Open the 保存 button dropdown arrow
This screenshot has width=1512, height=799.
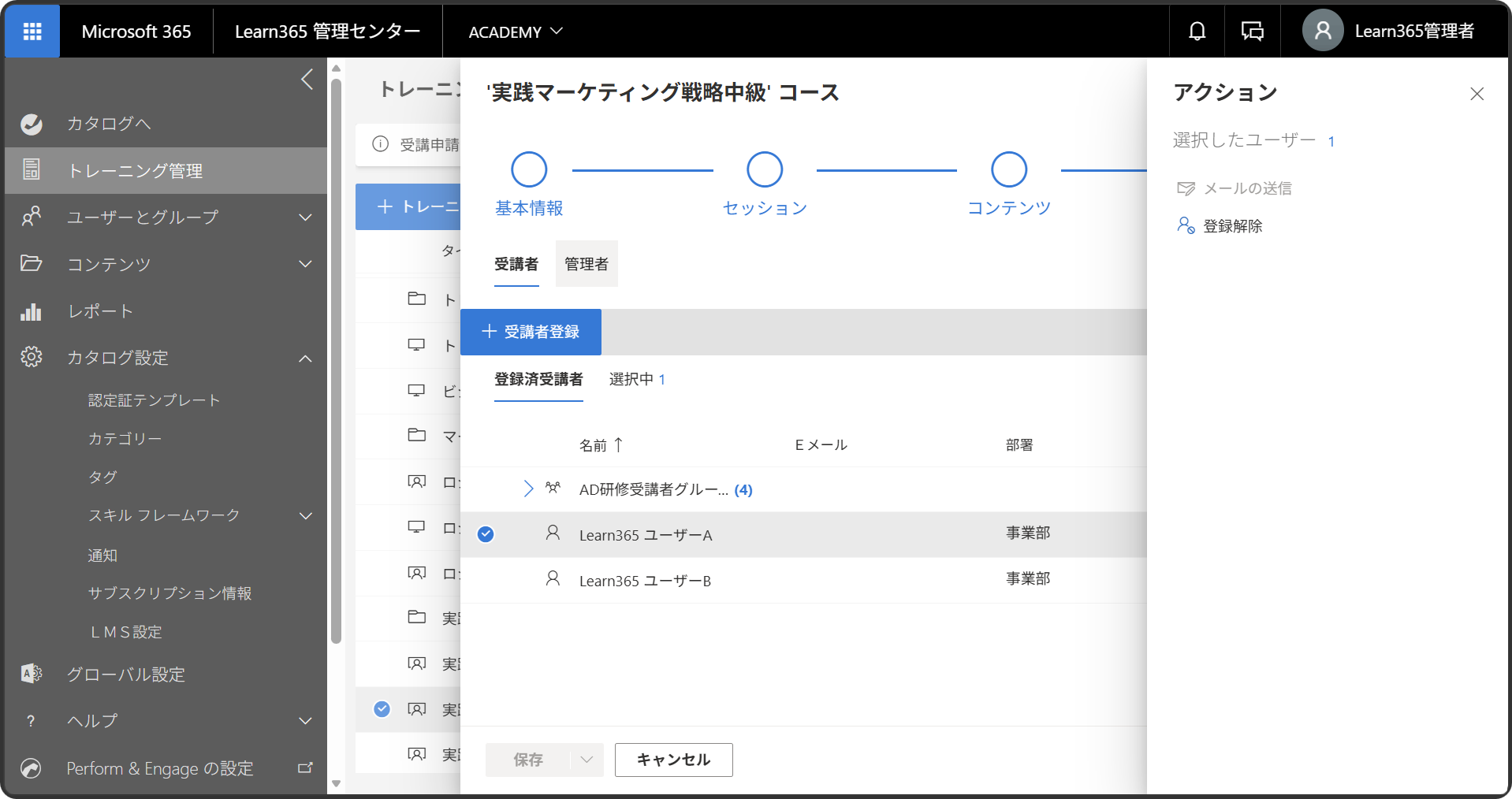tap(587, 760)
